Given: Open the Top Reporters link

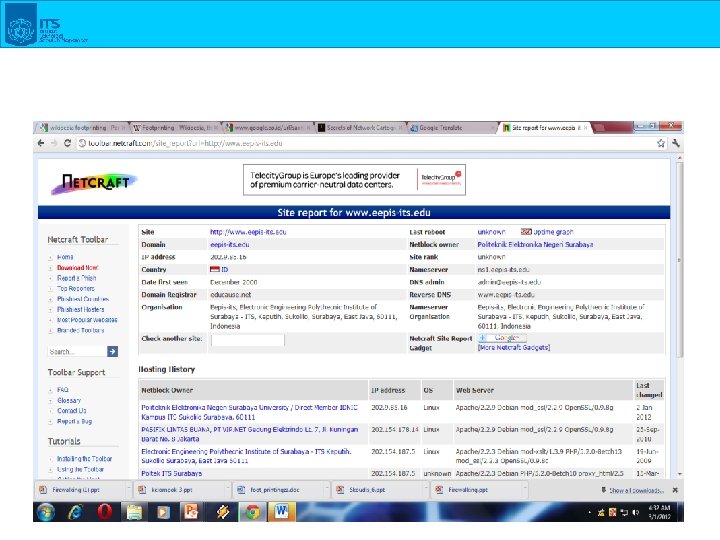Looking at the screenshot, I should [76, 289].
